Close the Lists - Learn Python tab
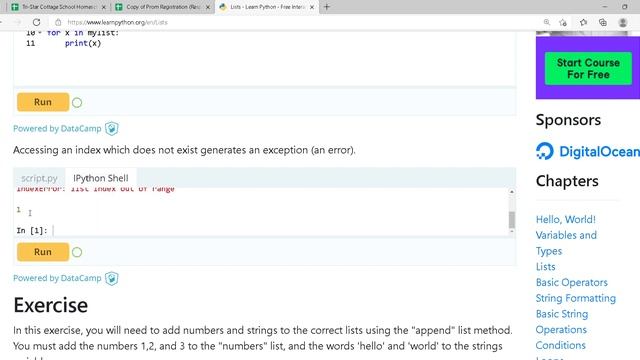Viewport: 640px width, 360px height. [x=312, y=7]
